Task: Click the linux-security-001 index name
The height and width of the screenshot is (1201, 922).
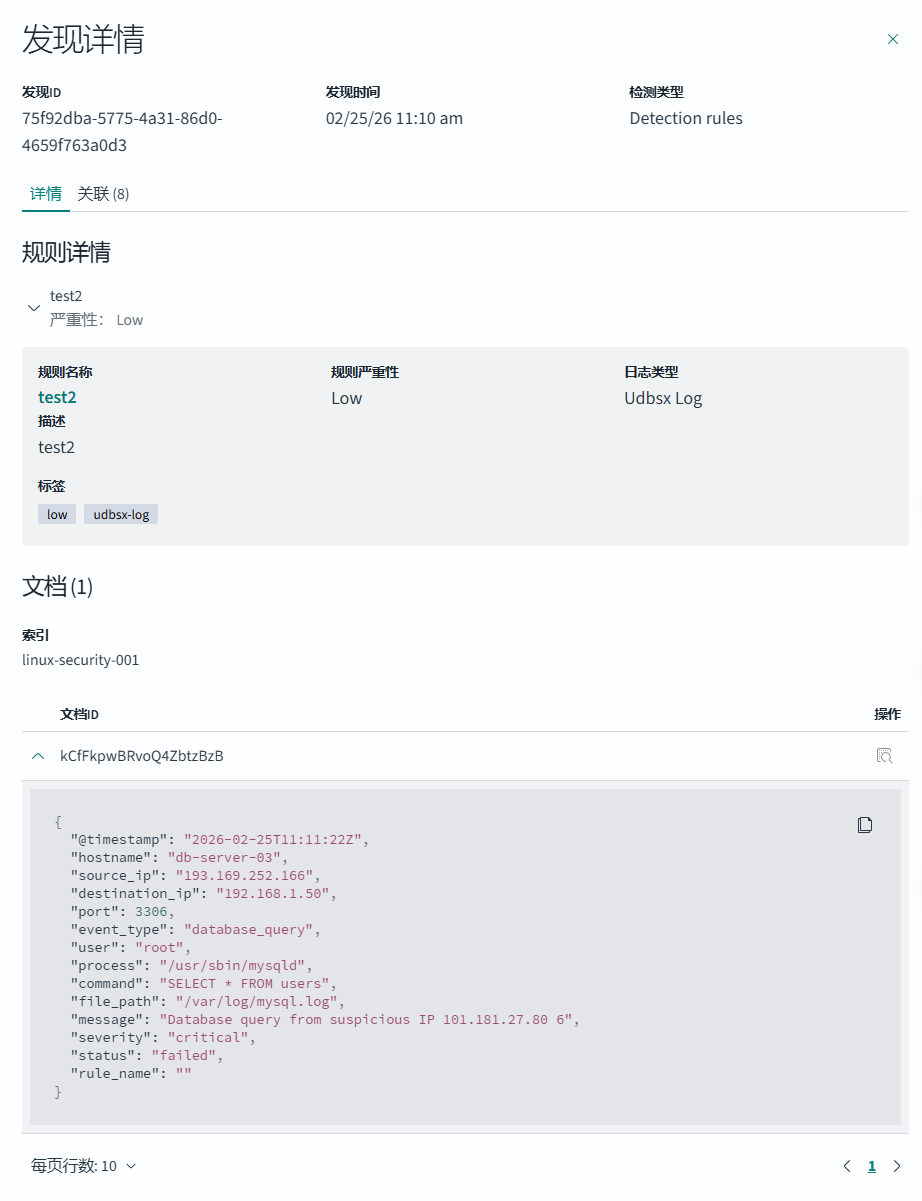Action: point(81,660)
